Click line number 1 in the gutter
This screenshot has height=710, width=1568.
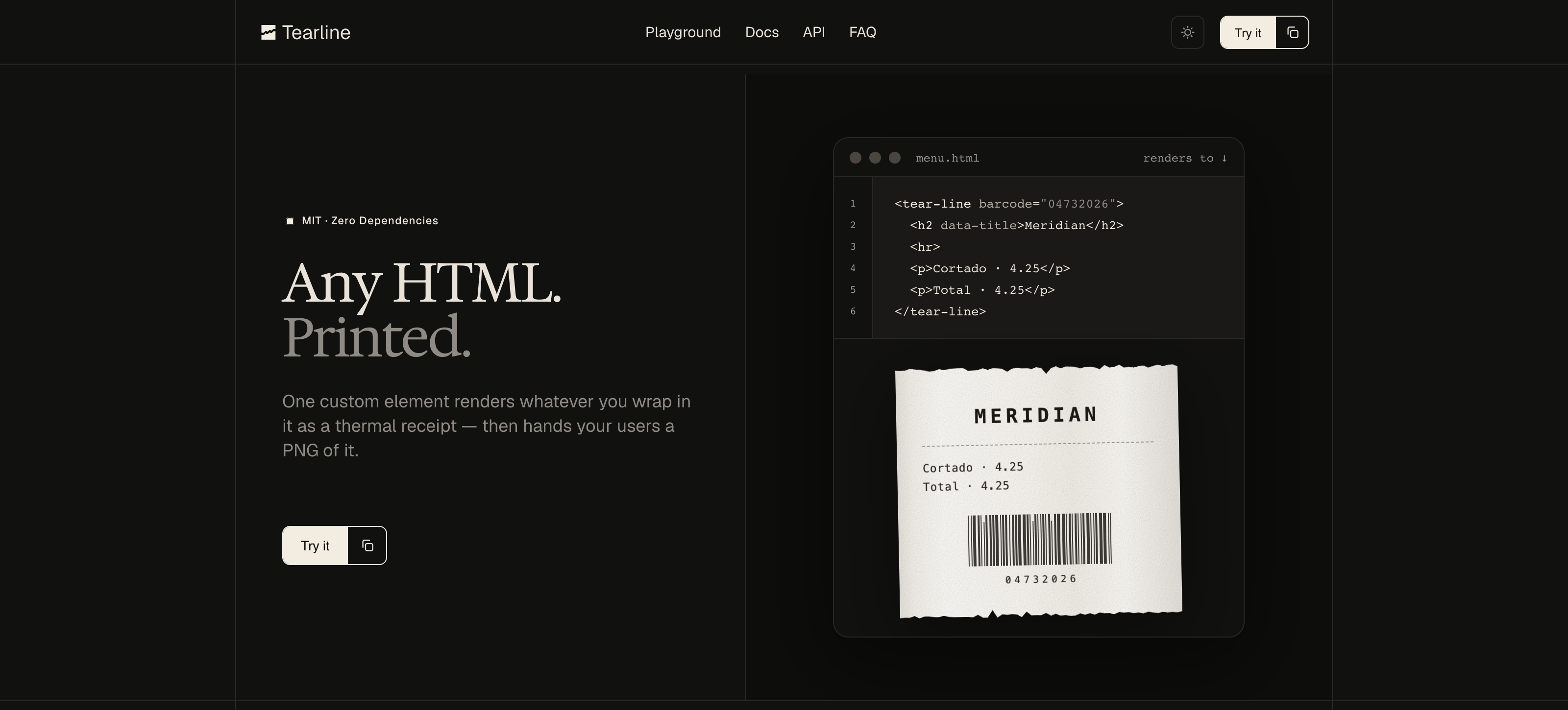pos(853,204)
